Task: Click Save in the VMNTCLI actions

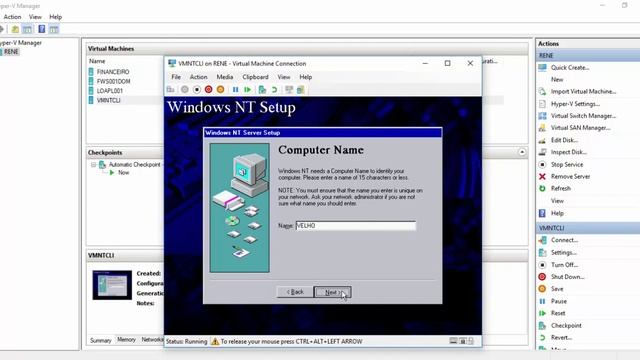Action: pyautogui.click(x=557, y=289)
